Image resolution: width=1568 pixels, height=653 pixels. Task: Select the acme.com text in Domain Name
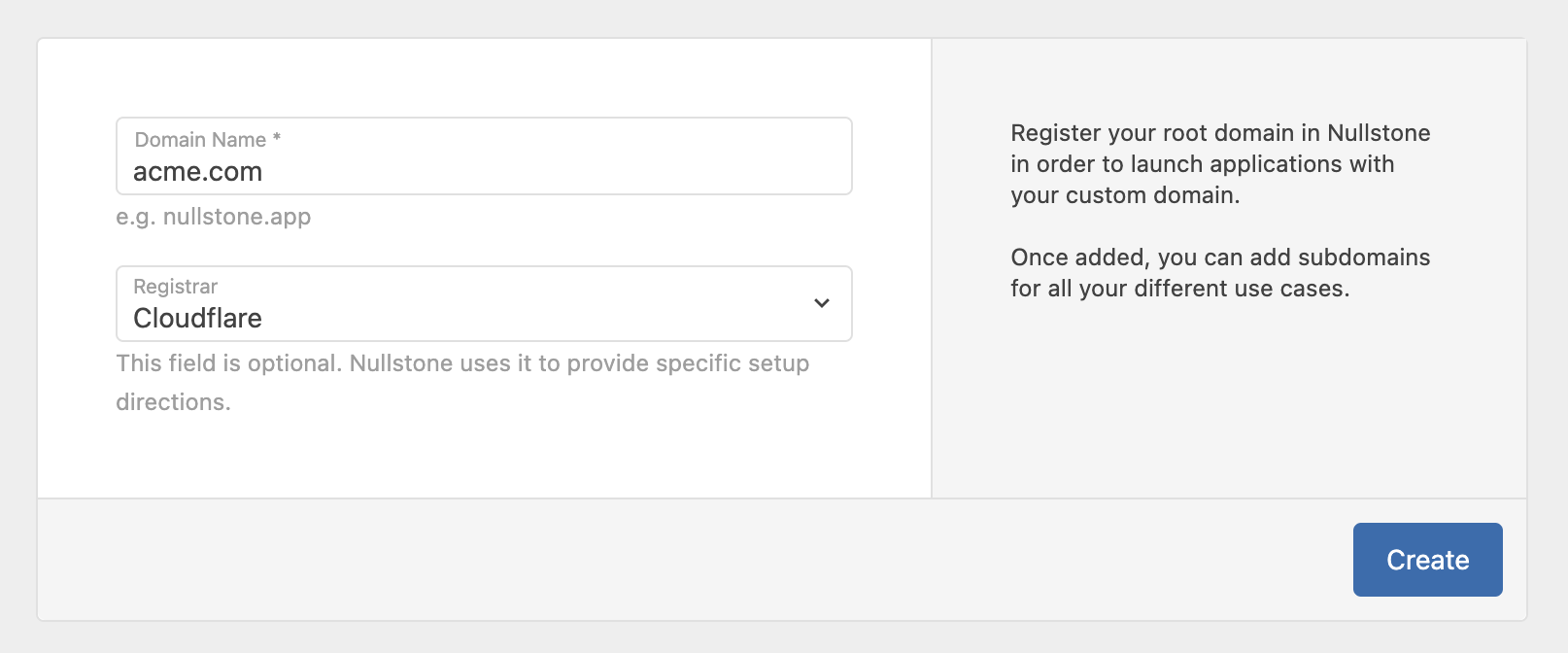(x=198, y=171)
